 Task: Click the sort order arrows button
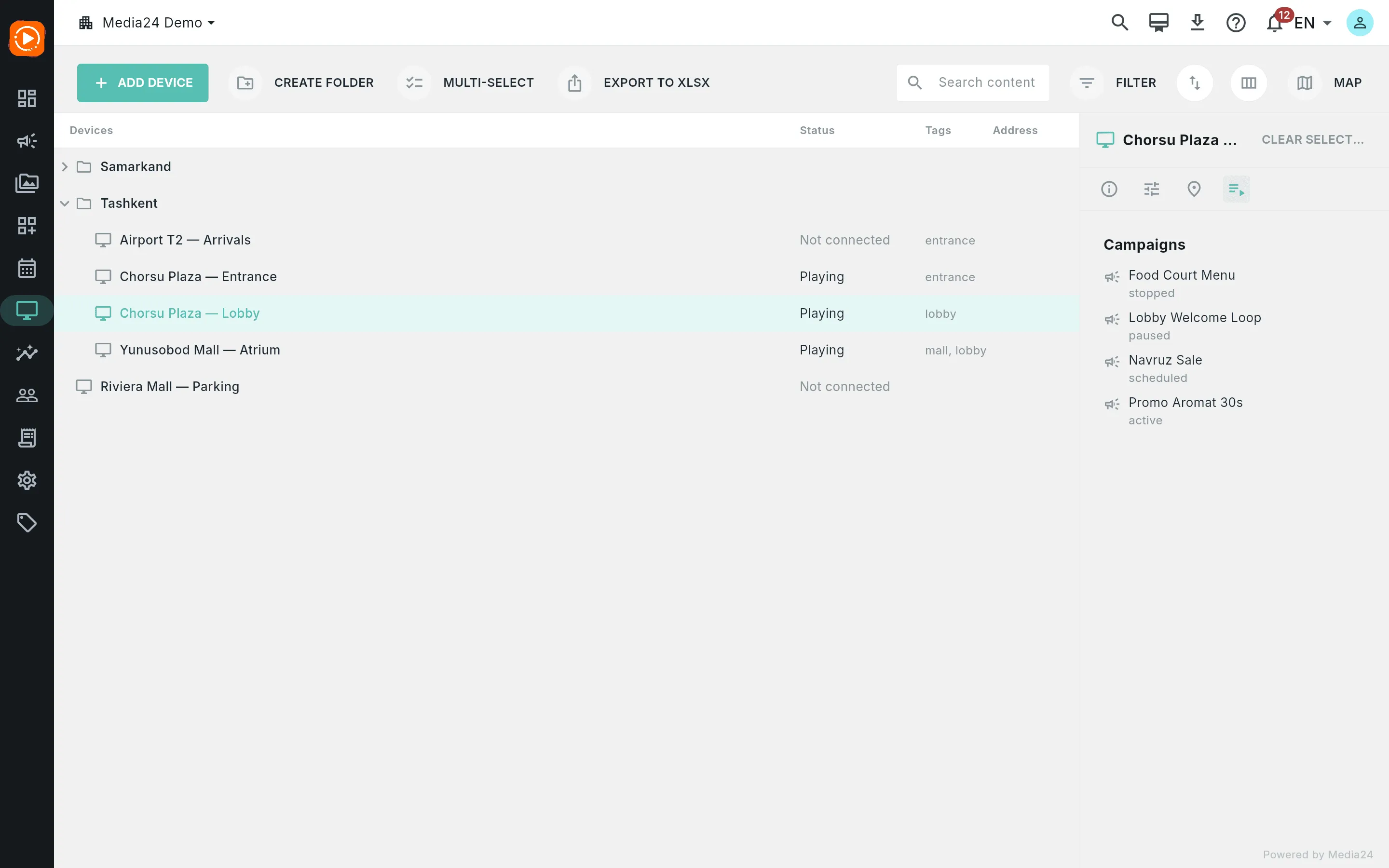(x=1195, y=82)
